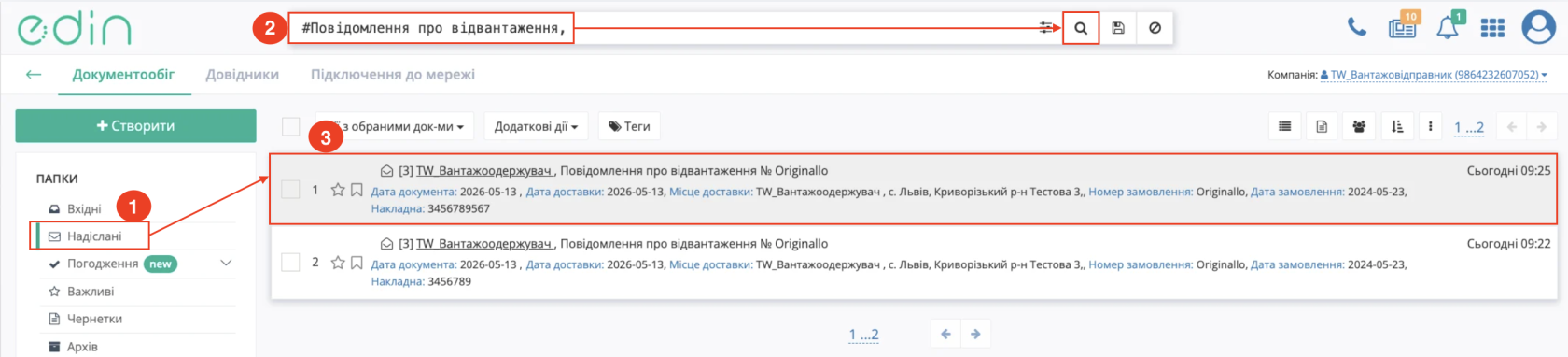Expand the Погодження folder chevron
The image size is (1568, 357).
coord(226,264)
